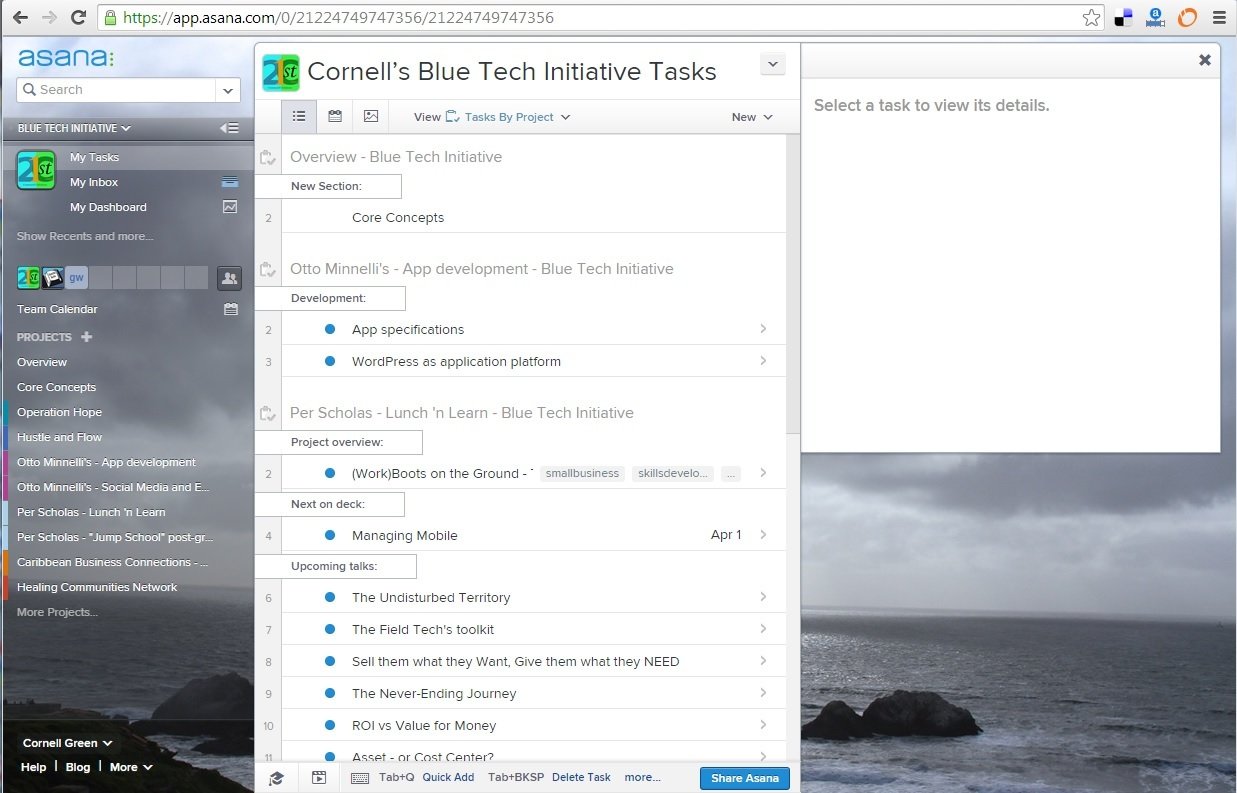Click Delete Task link
Screen dimensions: 1237x793
pos(581,777)
